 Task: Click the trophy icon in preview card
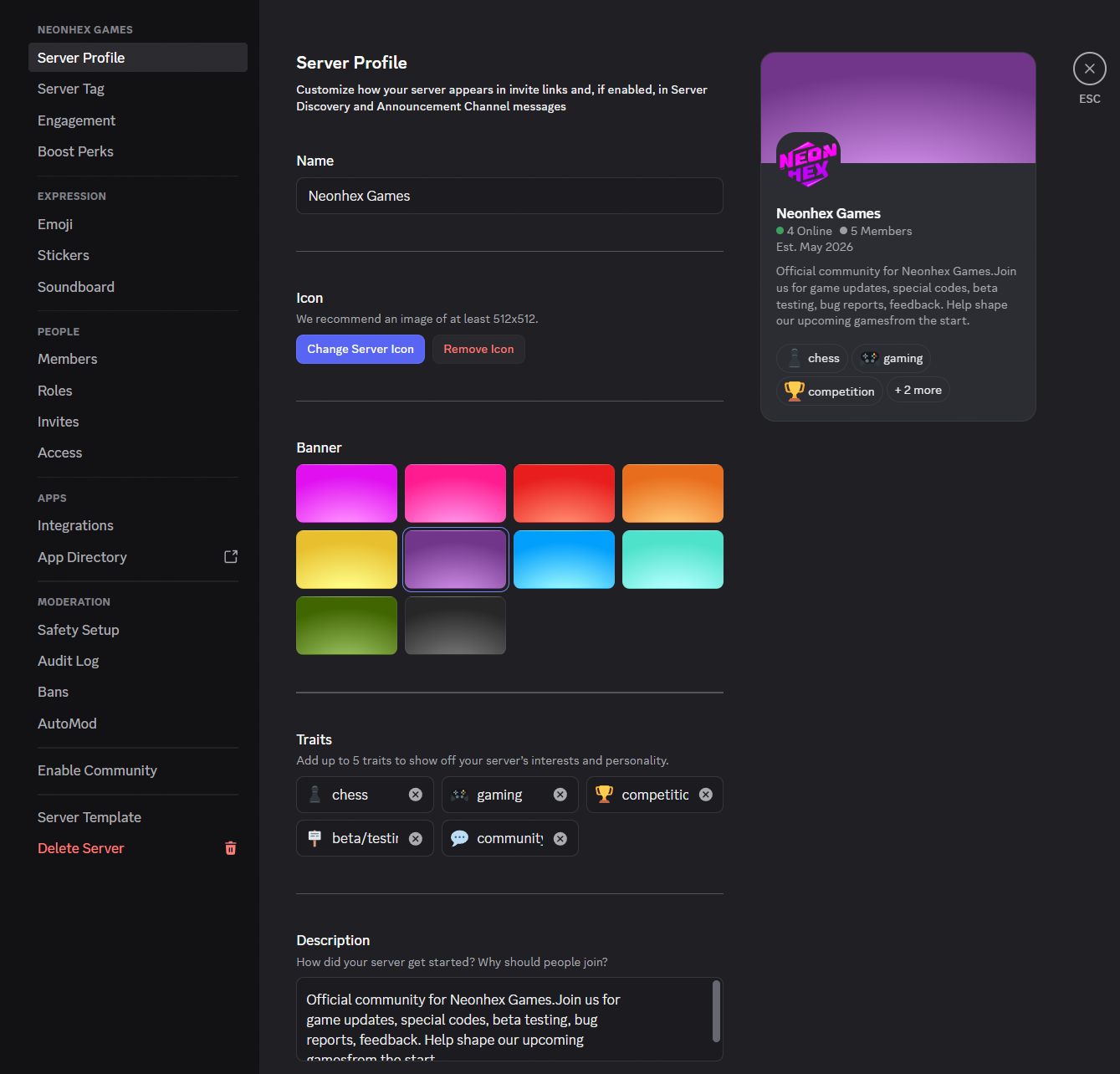pyautogui.click(x=794, y=391)
